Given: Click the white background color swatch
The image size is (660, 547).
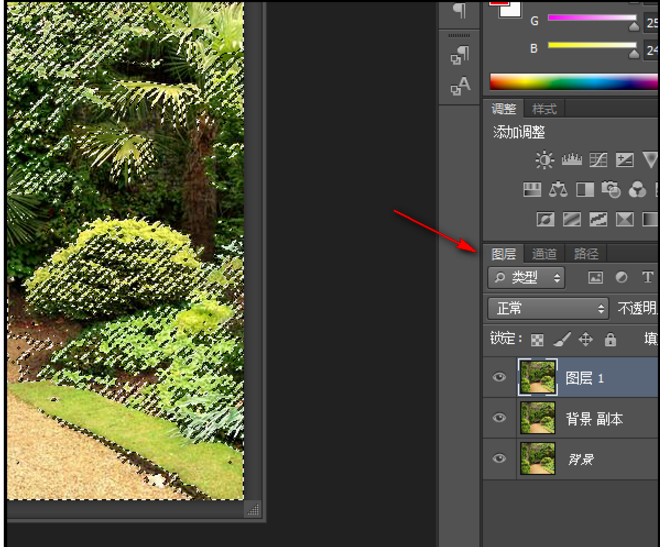Looking at the screenshot, I should click(x=513, y=11).
